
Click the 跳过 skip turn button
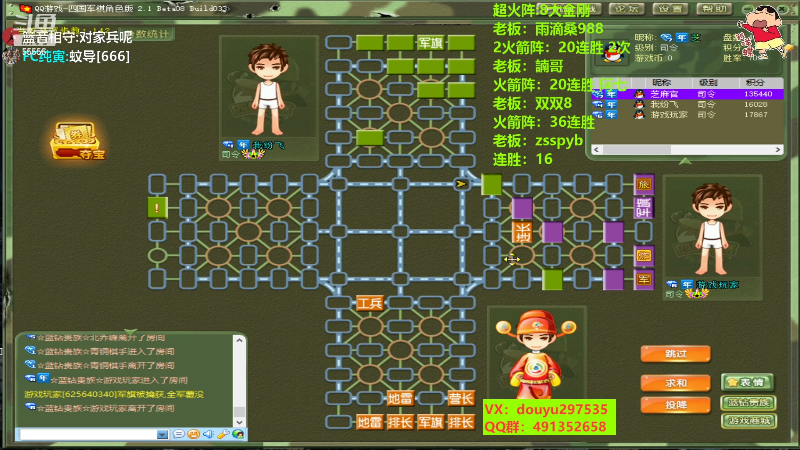676,354
